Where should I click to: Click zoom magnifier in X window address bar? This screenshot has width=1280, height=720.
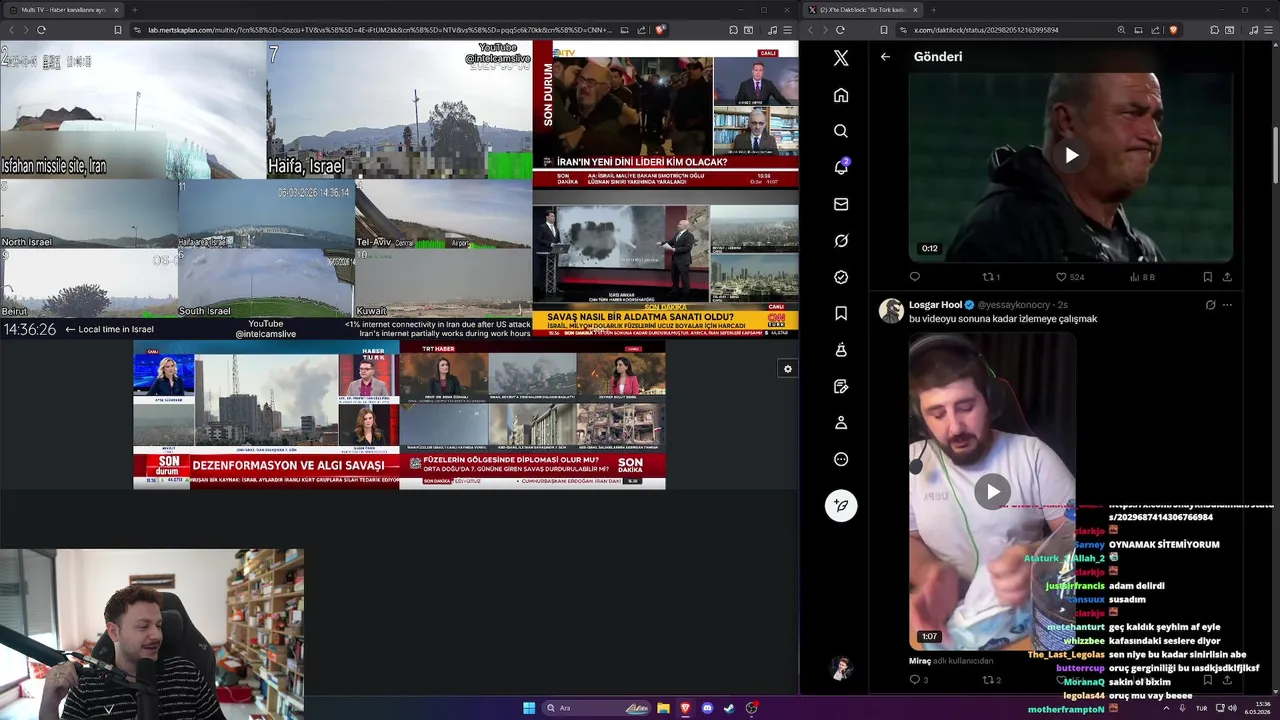click(1121, 30)
